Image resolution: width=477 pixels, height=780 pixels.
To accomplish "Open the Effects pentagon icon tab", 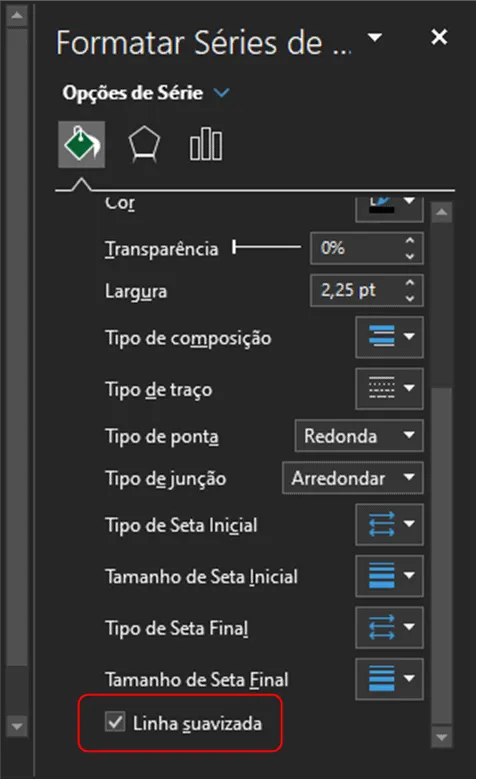I will [144, 144].
